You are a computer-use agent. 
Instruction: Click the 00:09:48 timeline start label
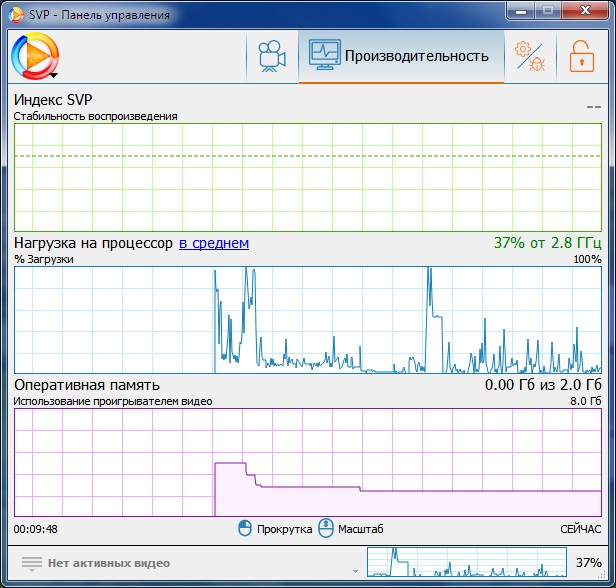[36, 529]
